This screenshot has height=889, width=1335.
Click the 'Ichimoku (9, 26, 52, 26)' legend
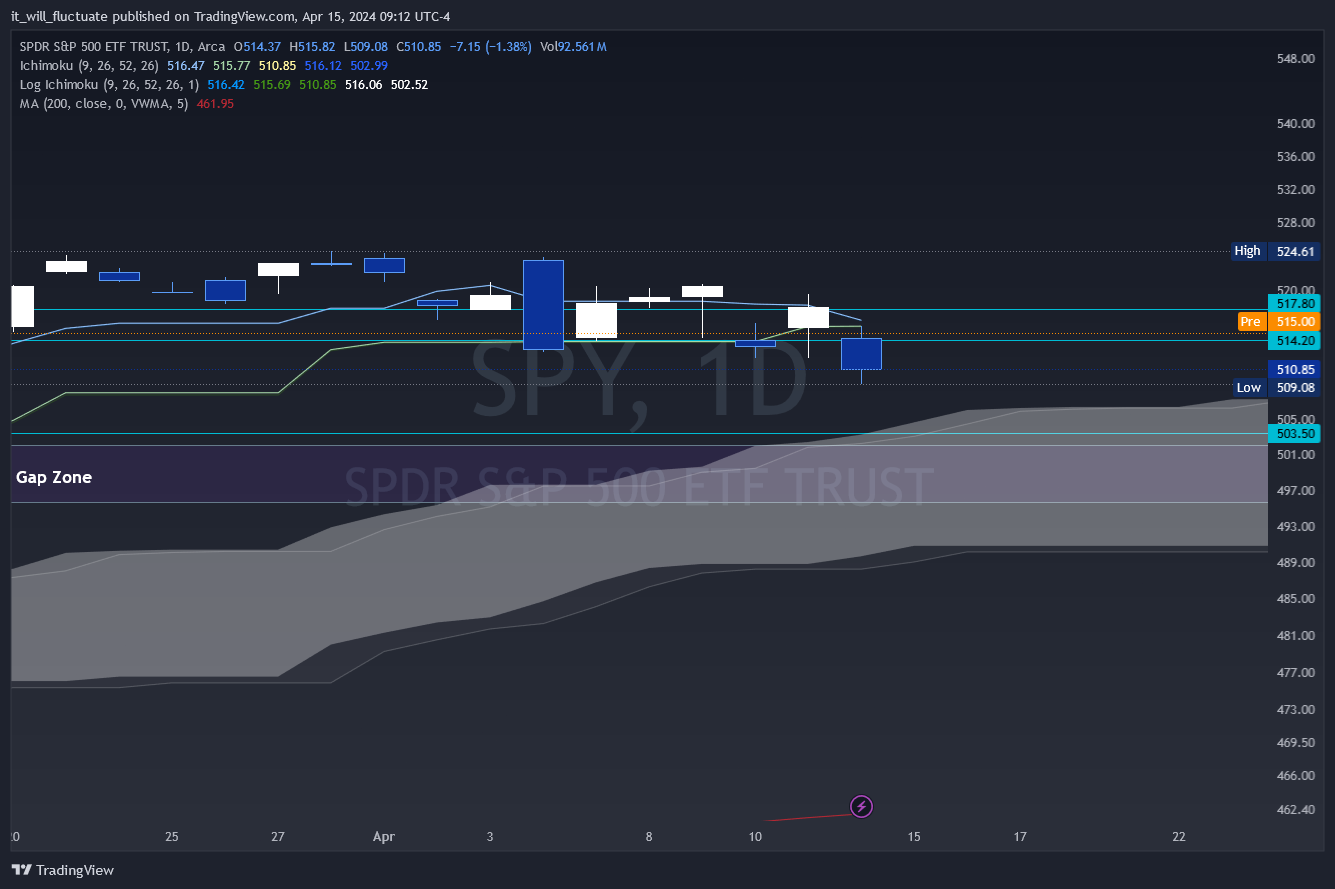pyautogui.click(x=89, y=65)
